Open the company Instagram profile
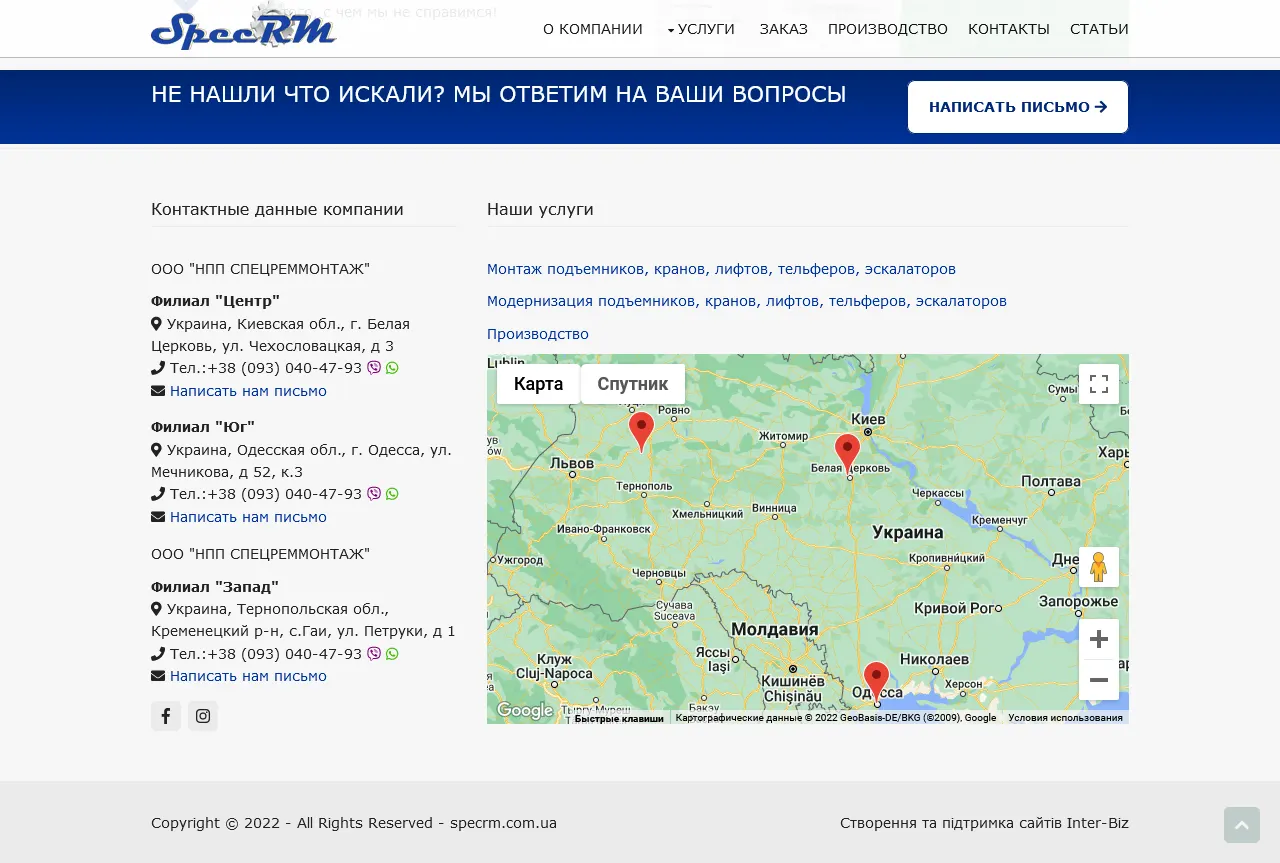 203,716
